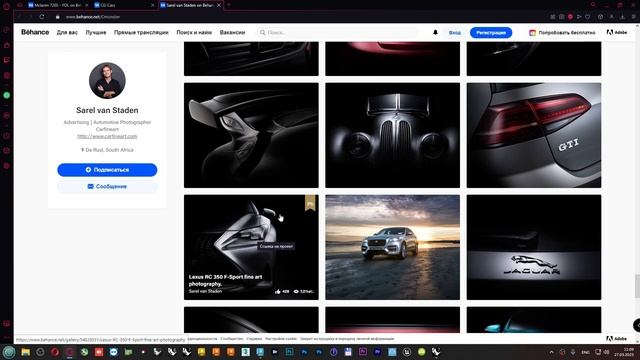
Task: Click the Вход login button
Action: pyautogui.click(x=455, y=32)
